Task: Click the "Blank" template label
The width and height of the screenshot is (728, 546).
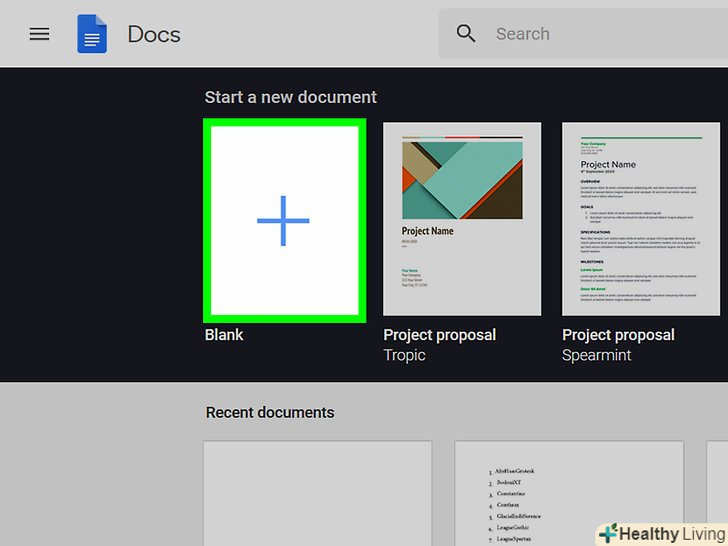Action: click(224, 335)
